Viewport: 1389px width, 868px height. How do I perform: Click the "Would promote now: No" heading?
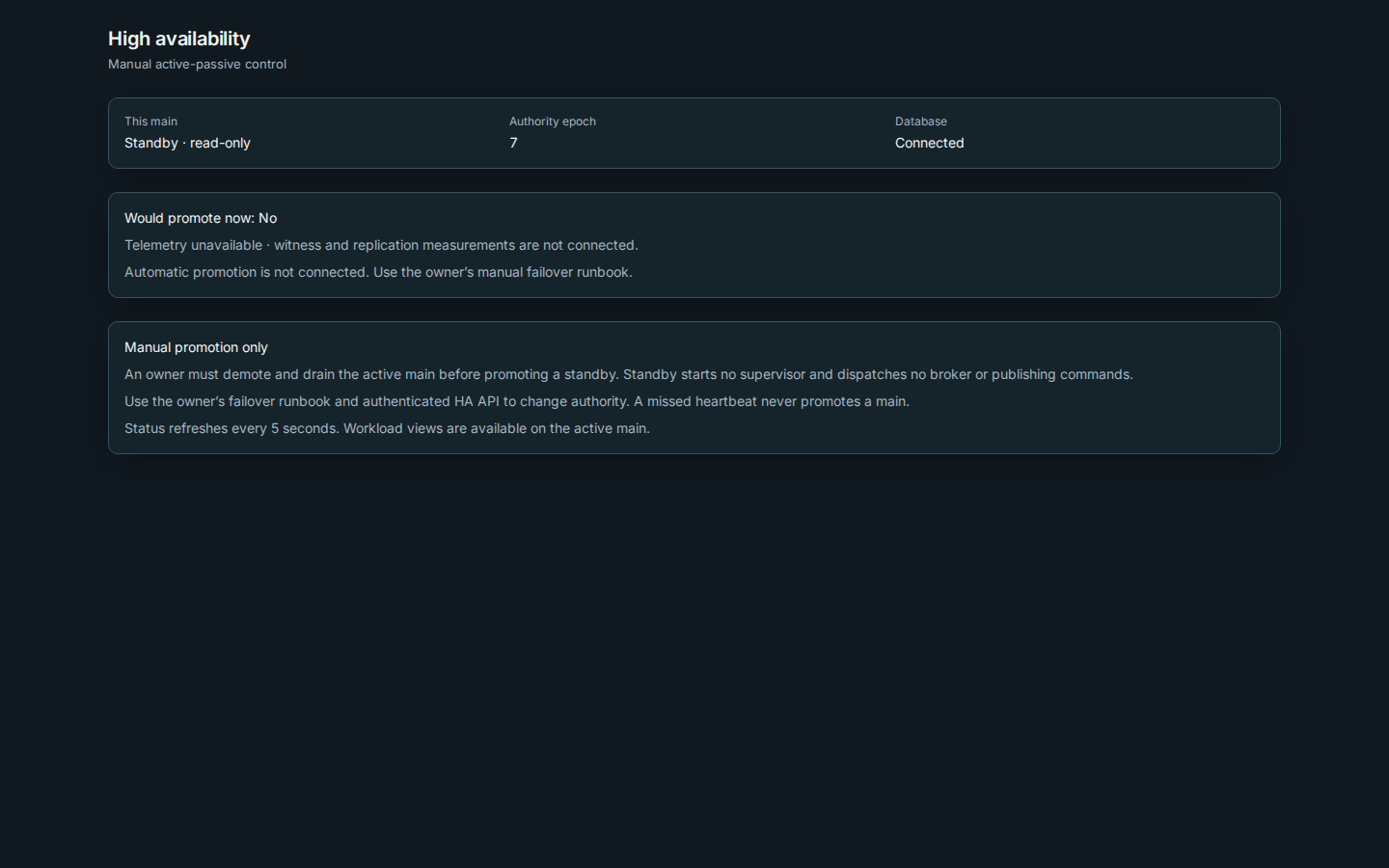tap(201, 218)
